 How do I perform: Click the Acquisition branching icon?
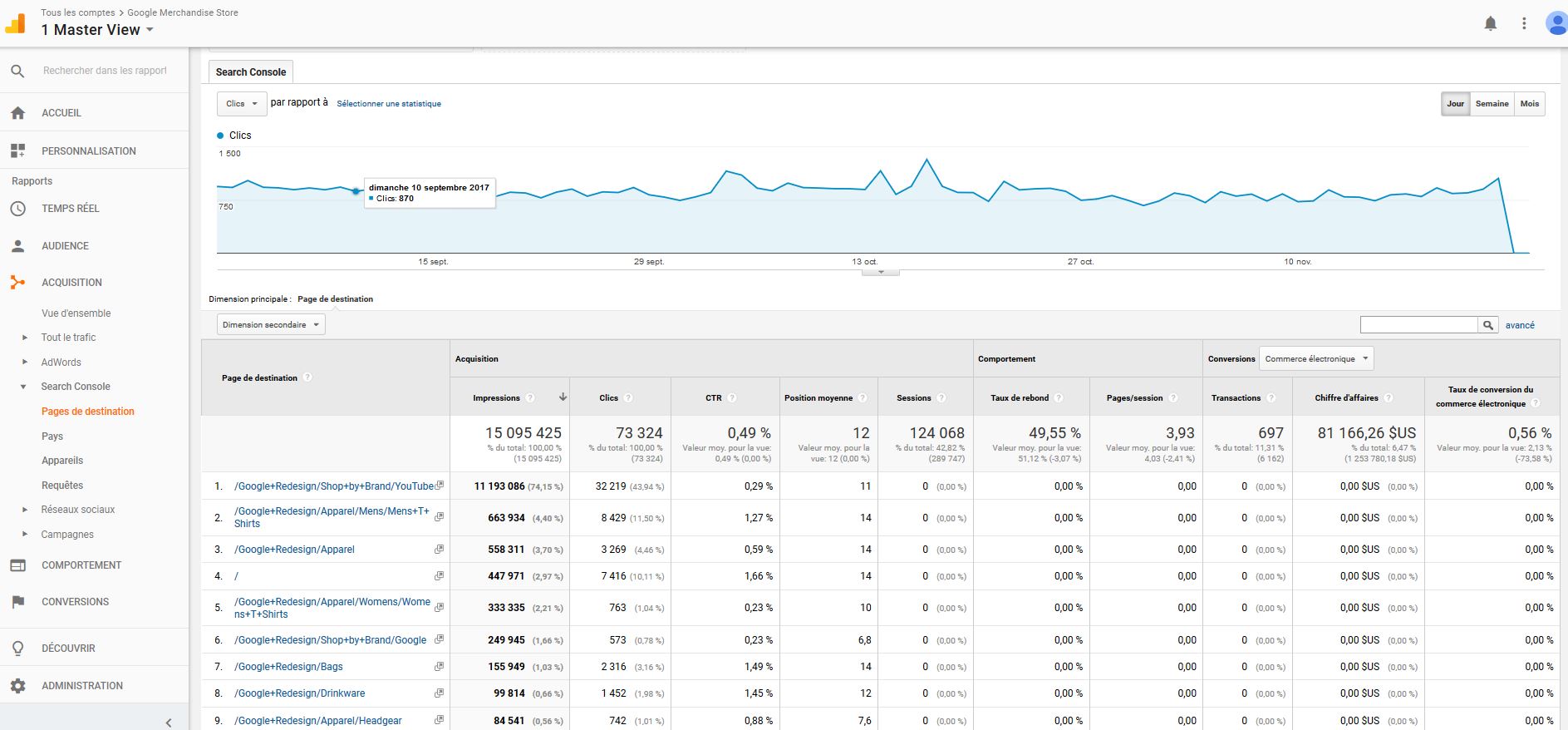point(17,283)
